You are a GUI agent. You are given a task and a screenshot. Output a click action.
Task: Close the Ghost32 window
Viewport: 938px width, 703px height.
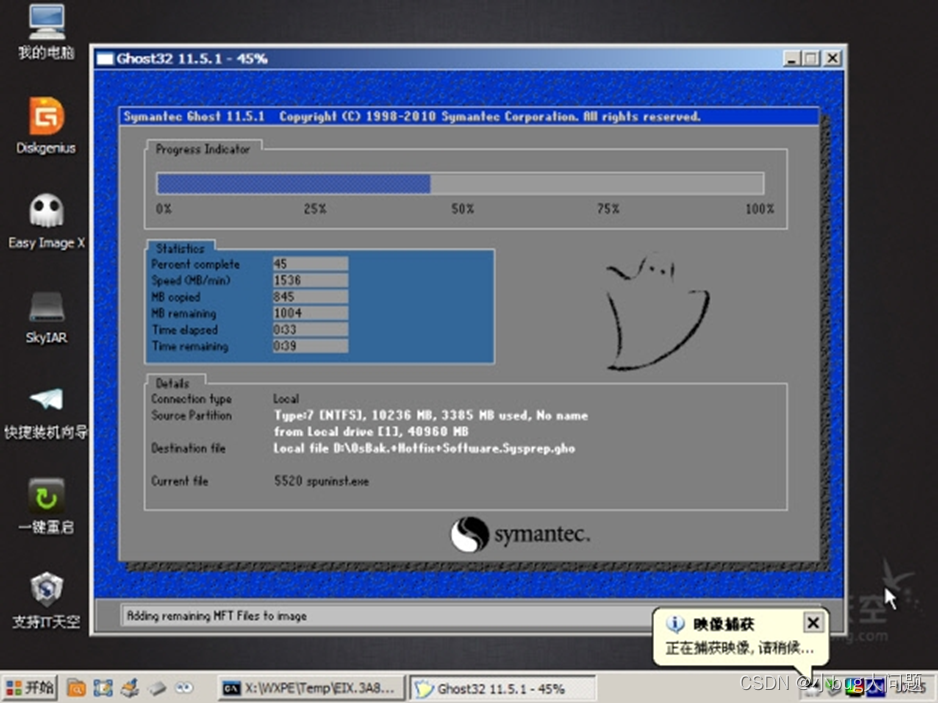[832, 58]
